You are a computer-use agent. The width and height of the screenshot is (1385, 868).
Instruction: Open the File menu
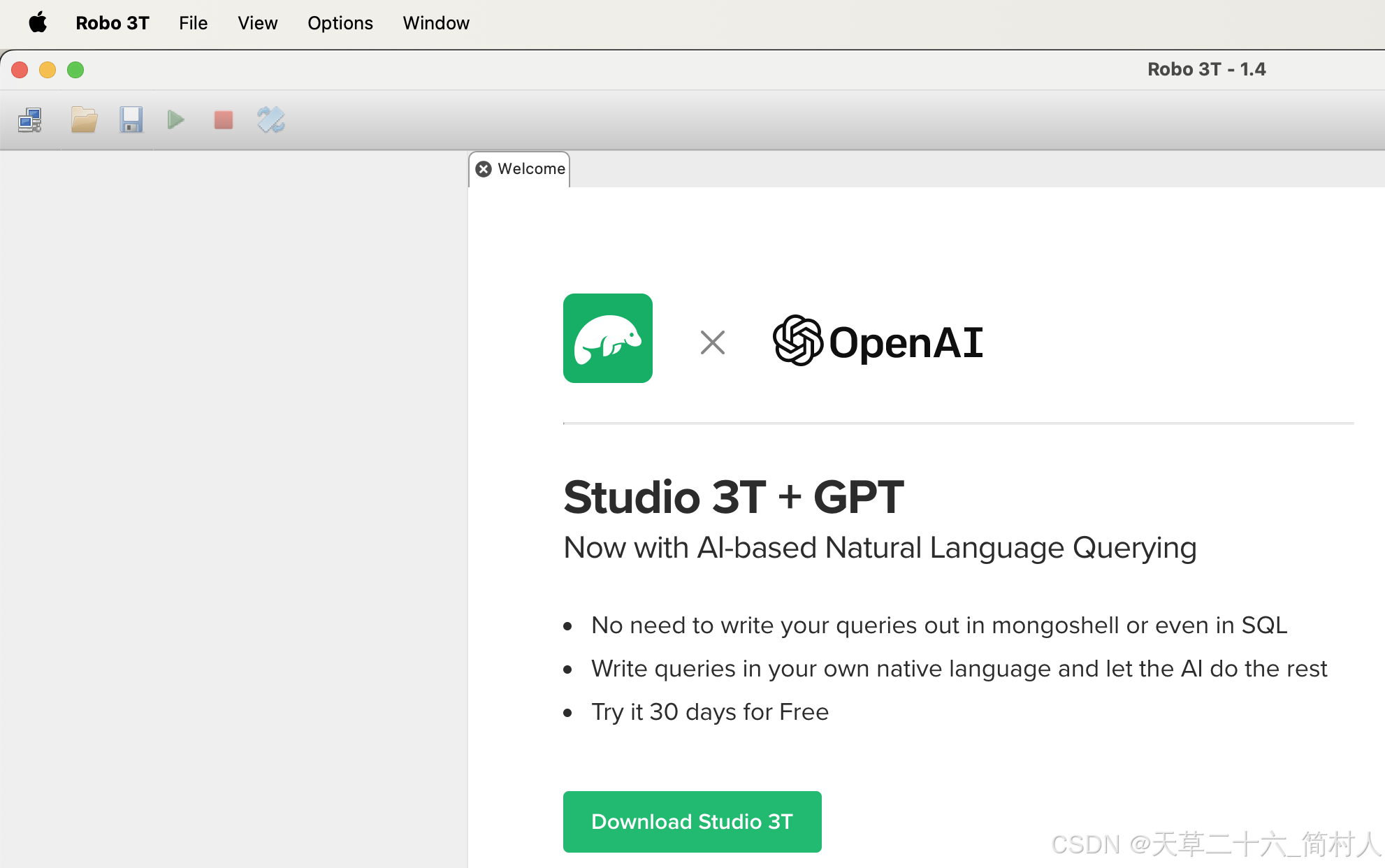pyautogui.click(x=193, y=23)
